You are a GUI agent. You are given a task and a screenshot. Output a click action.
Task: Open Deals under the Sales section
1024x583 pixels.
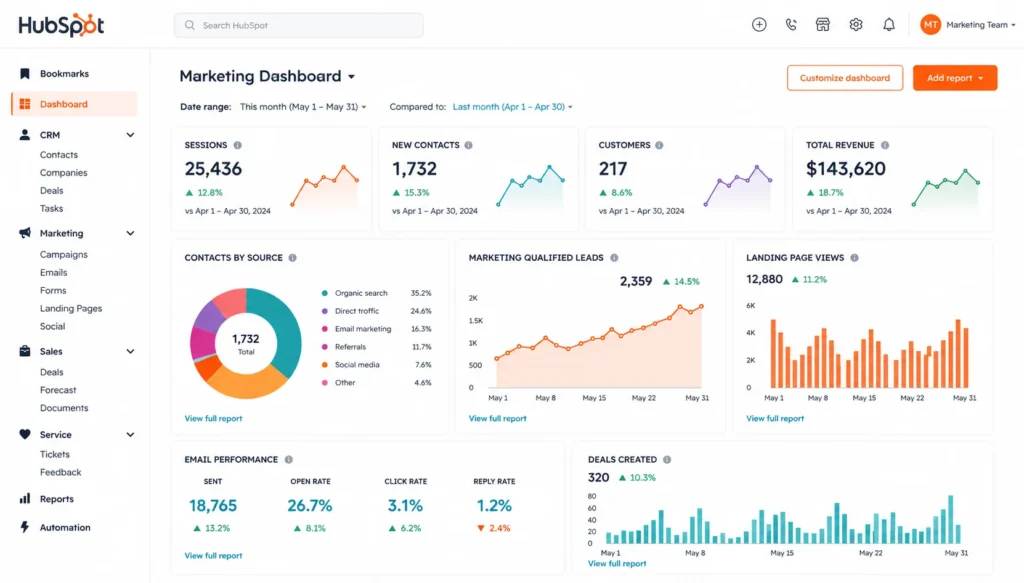[x=52, y=372]
